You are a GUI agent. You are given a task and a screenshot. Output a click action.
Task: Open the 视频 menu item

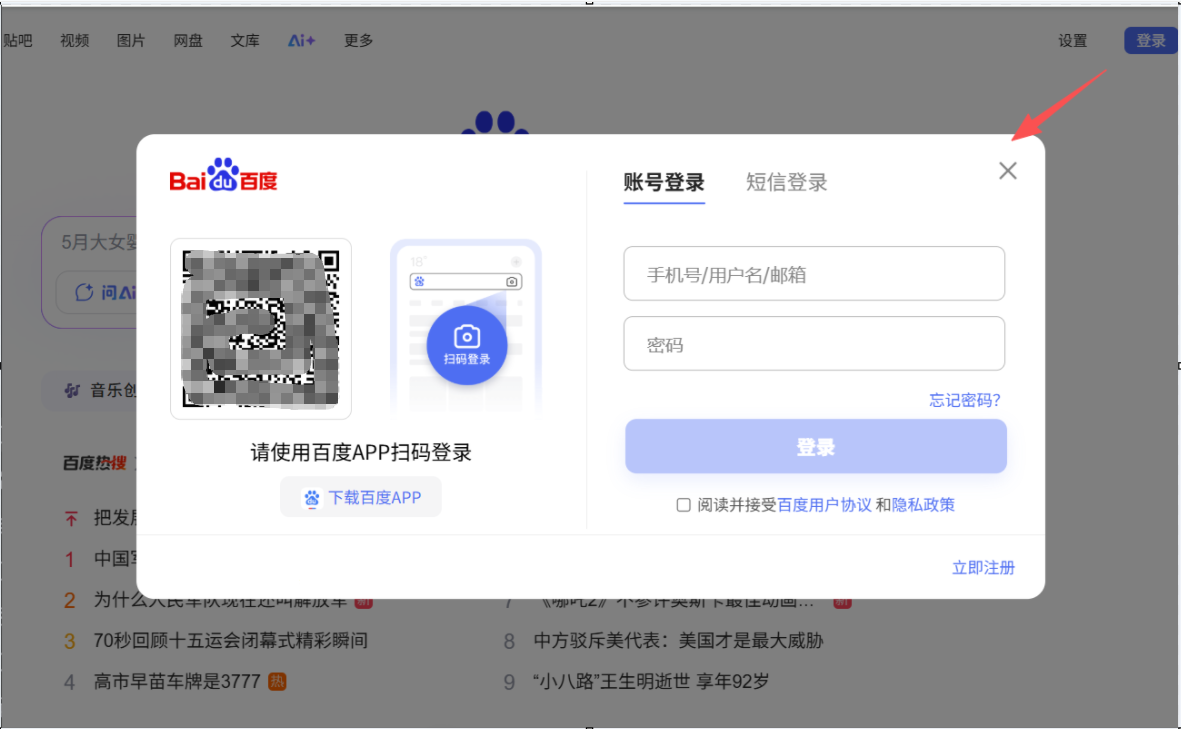[75, 41]
